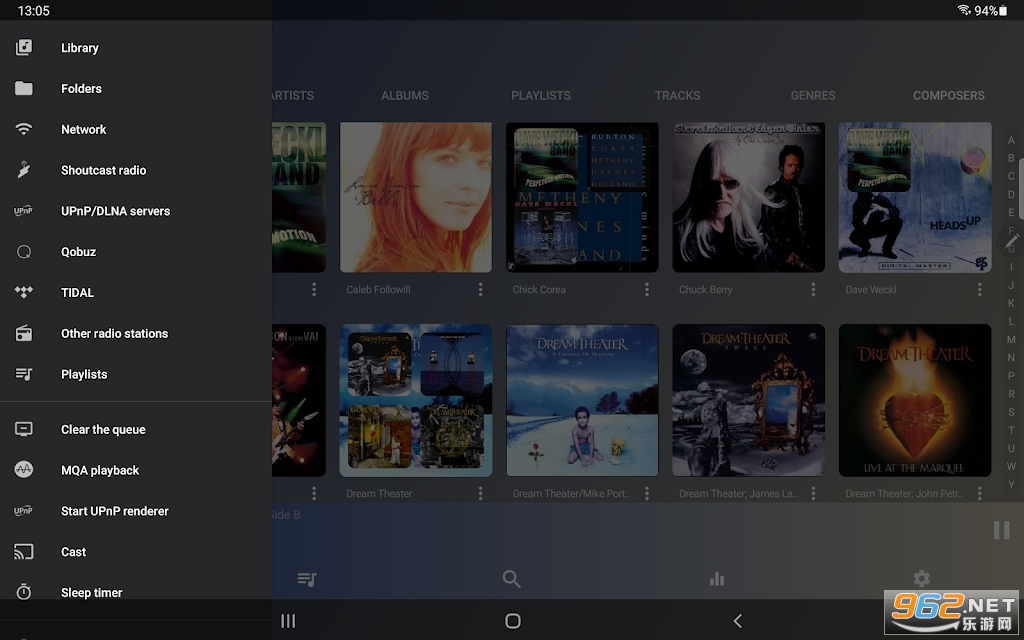Image resolution: width=1024 pixels, height=640 pixels.
Task: Open the Qobuz streaming service
Action: [x=78, y=252]
